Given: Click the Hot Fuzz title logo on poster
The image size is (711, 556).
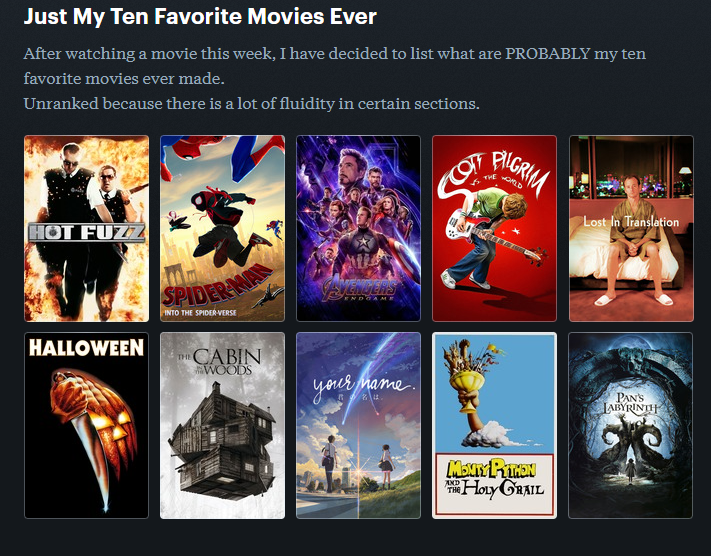Looking at the screenshot, I should [86, 232].
